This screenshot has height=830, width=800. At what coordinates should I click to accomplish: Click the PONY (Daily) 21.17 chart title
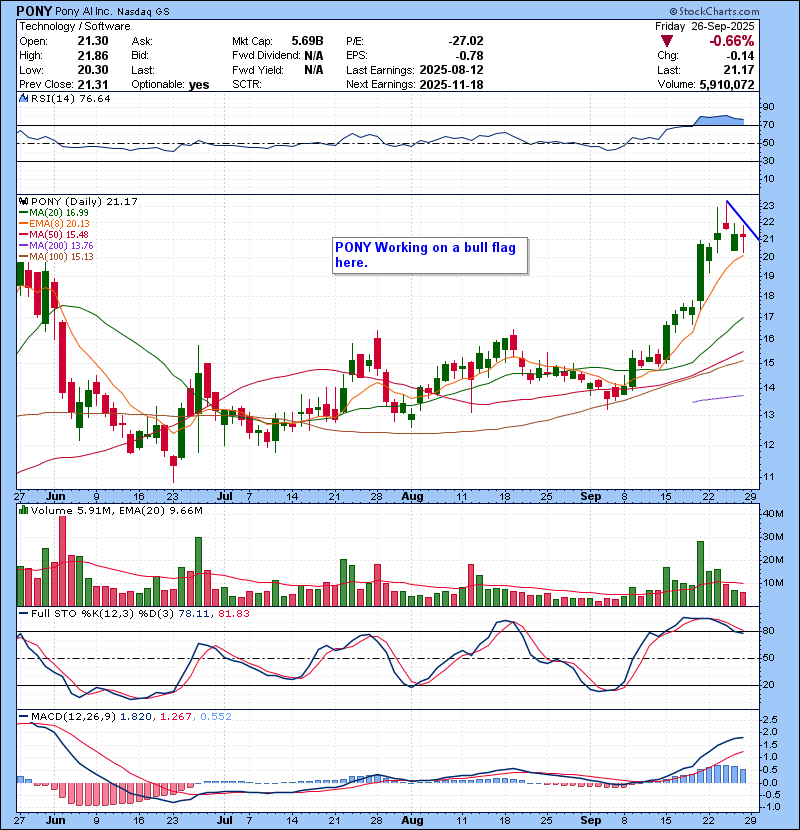[84, 201]
